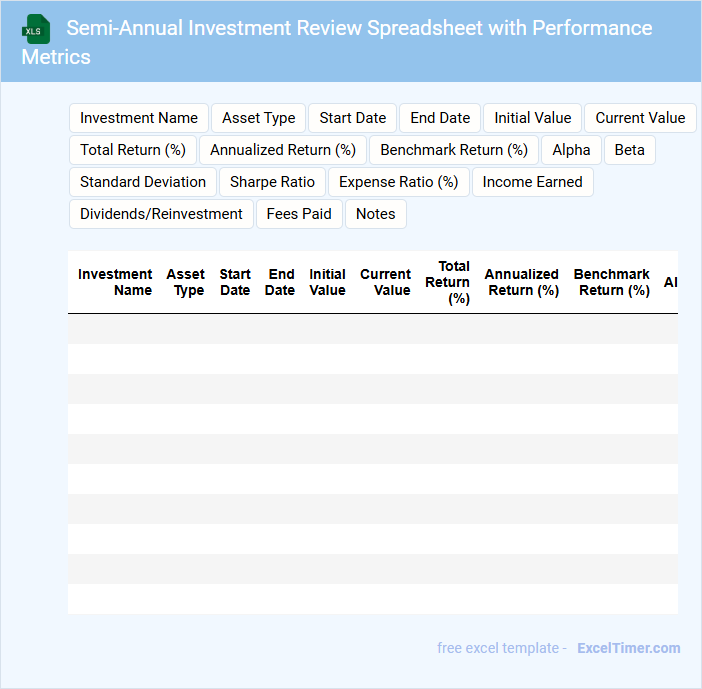Viewport: 702px width, 689px height.
Task: Click the Investment Name column header
Action: click(115, 282)
